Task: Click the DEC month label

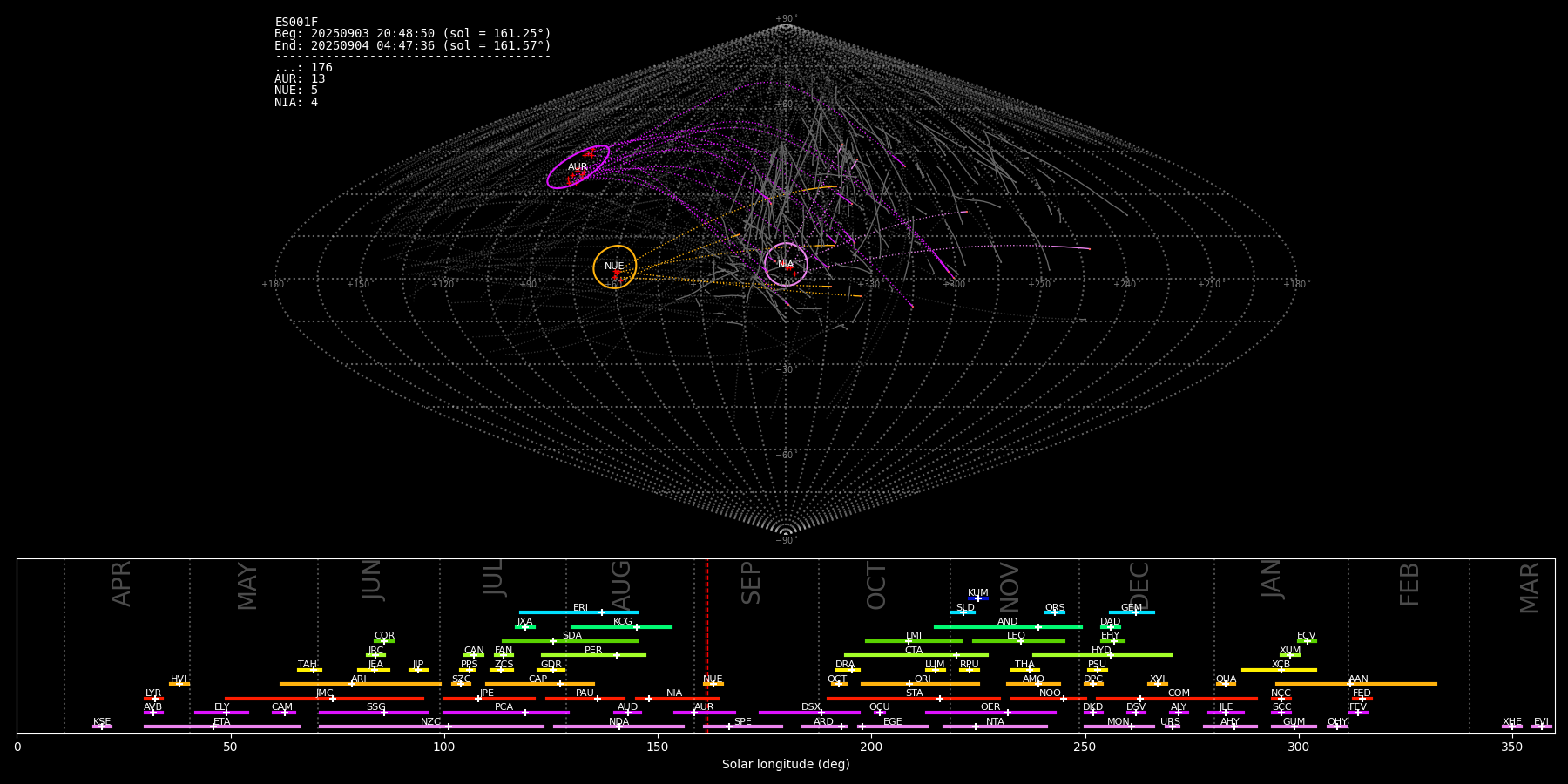Action: click(1139, 585)
